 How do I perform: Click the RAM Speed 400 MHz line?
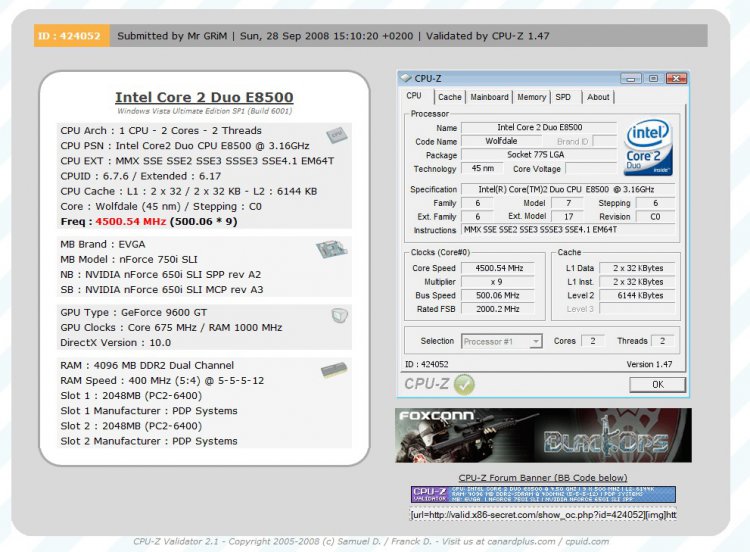tap(162, 381)
